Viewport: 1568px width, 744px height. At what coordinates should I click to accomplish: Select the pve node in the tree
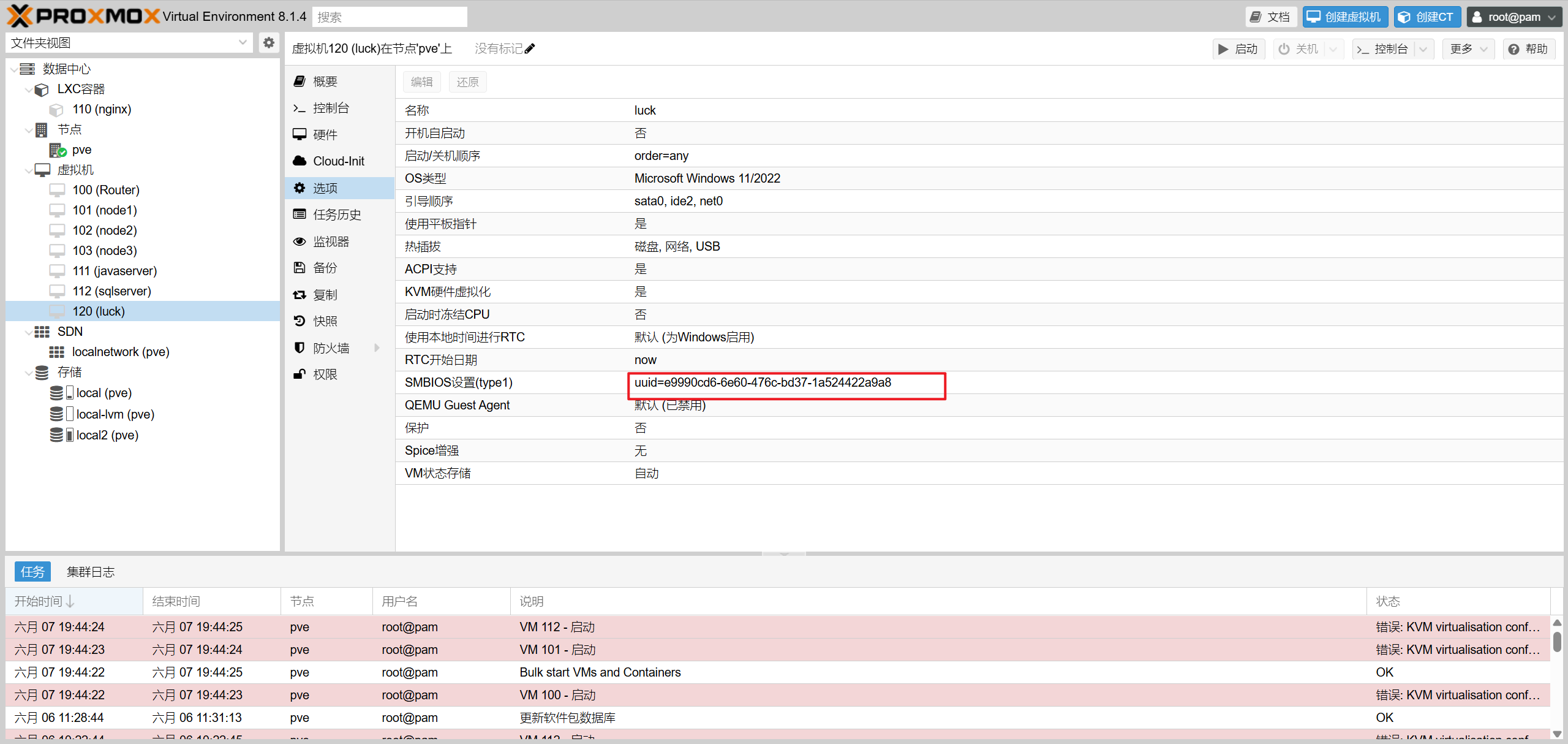[81, 150]
